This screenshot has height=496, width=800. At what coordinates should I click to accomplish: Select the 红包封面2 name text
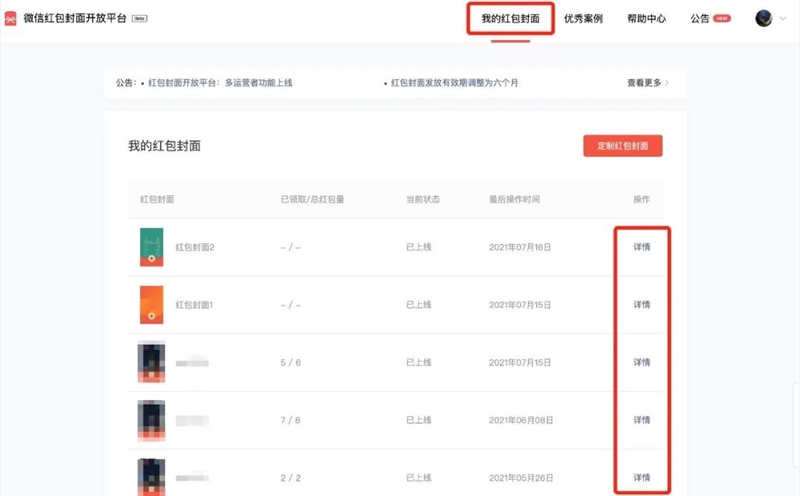(x=195, y=247)
